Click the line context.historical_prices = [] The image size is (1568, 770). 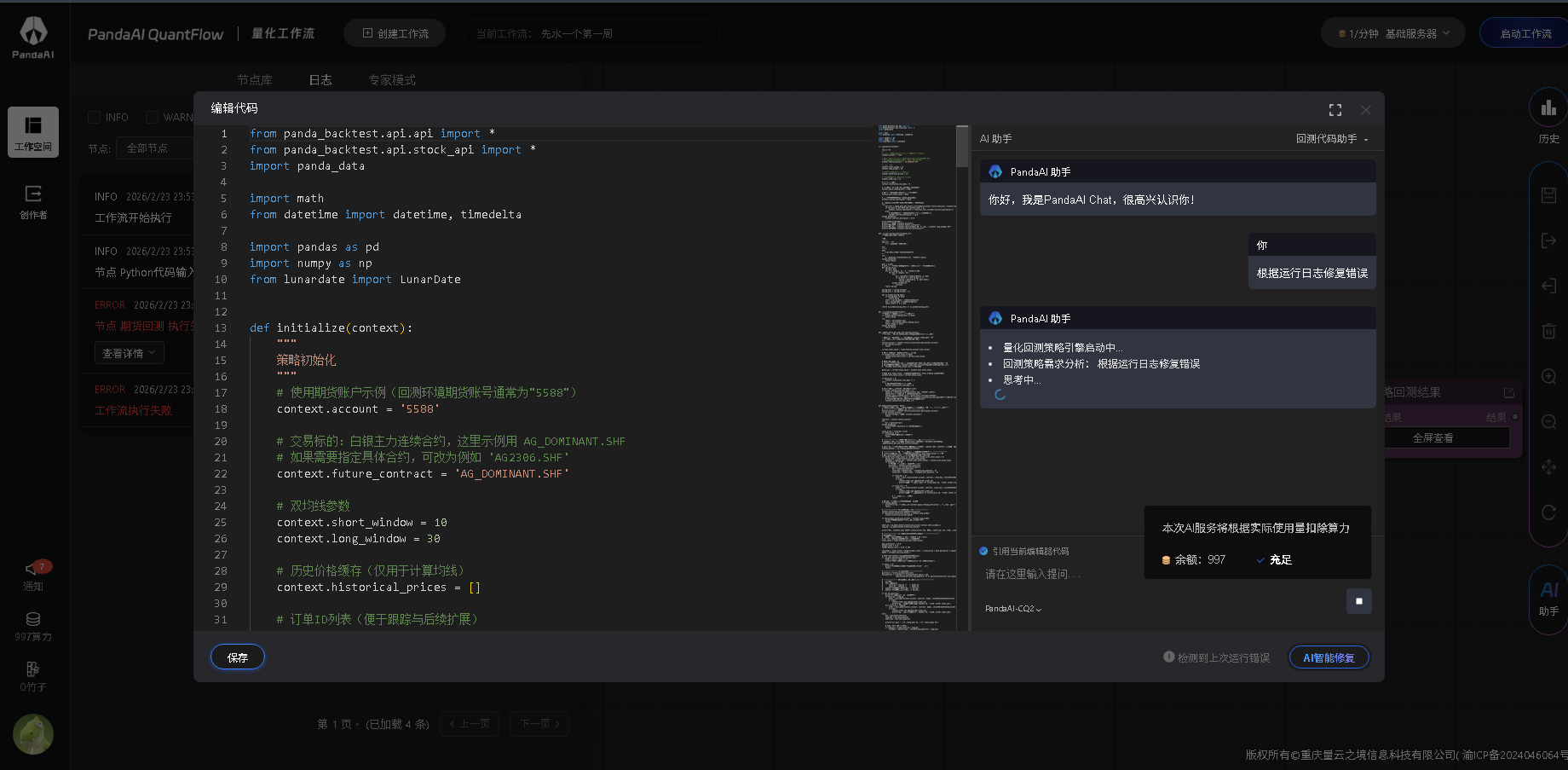378,588
